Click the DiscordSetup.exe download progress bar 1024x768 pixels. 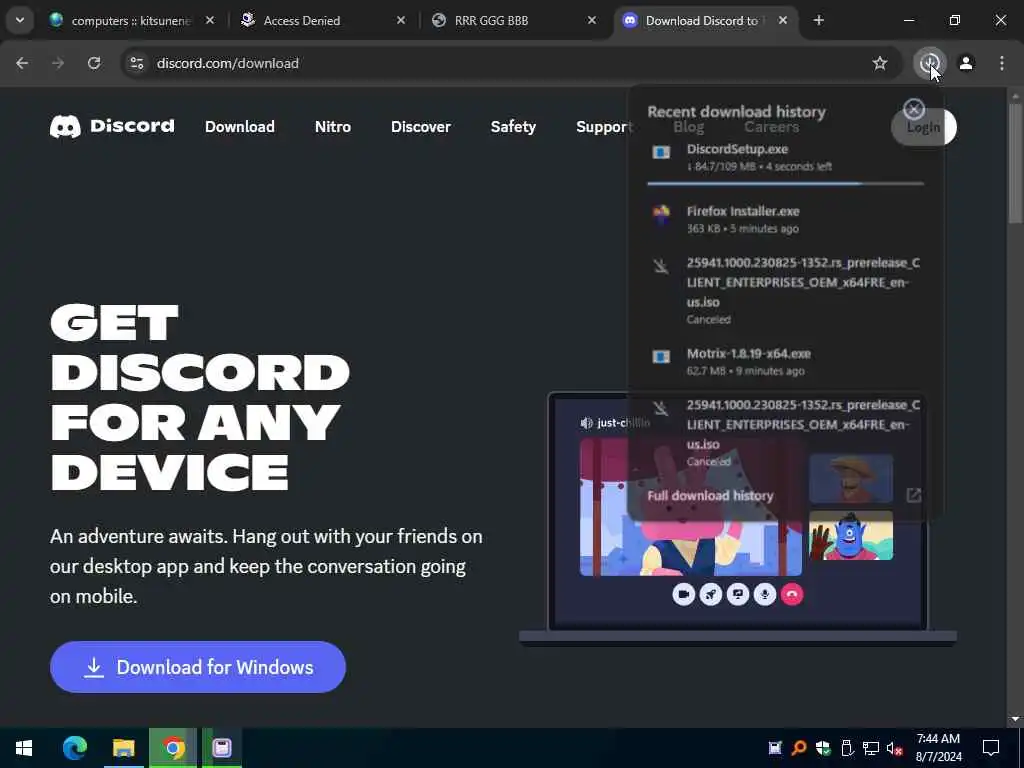785,184
